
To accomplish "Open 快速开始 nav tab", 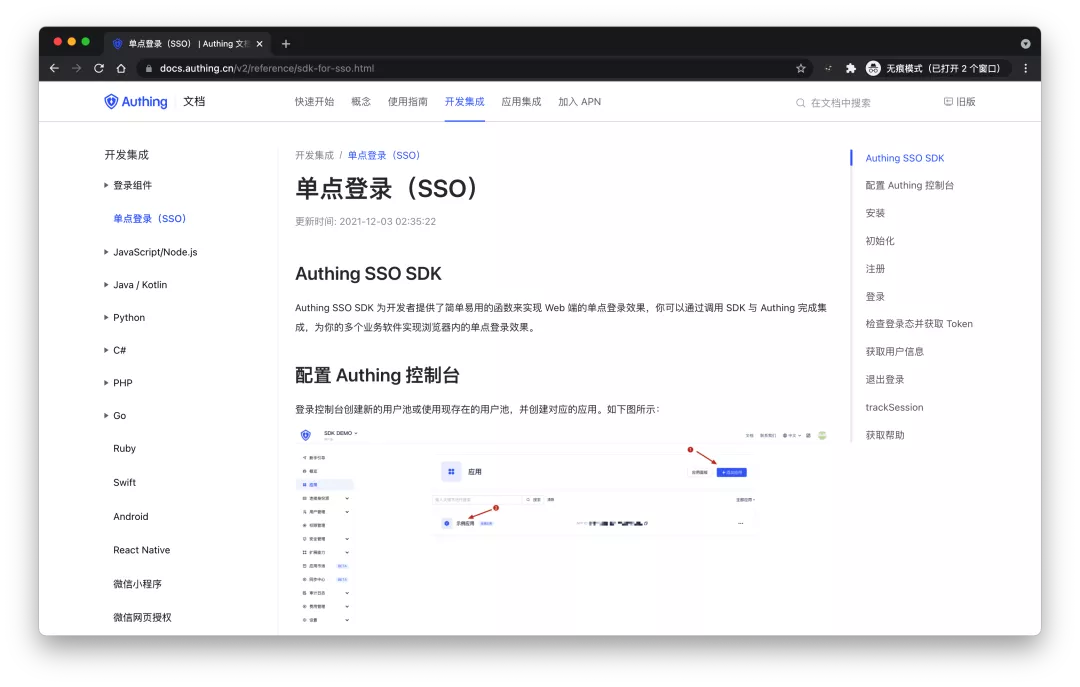I will click(x=314, y=101).
